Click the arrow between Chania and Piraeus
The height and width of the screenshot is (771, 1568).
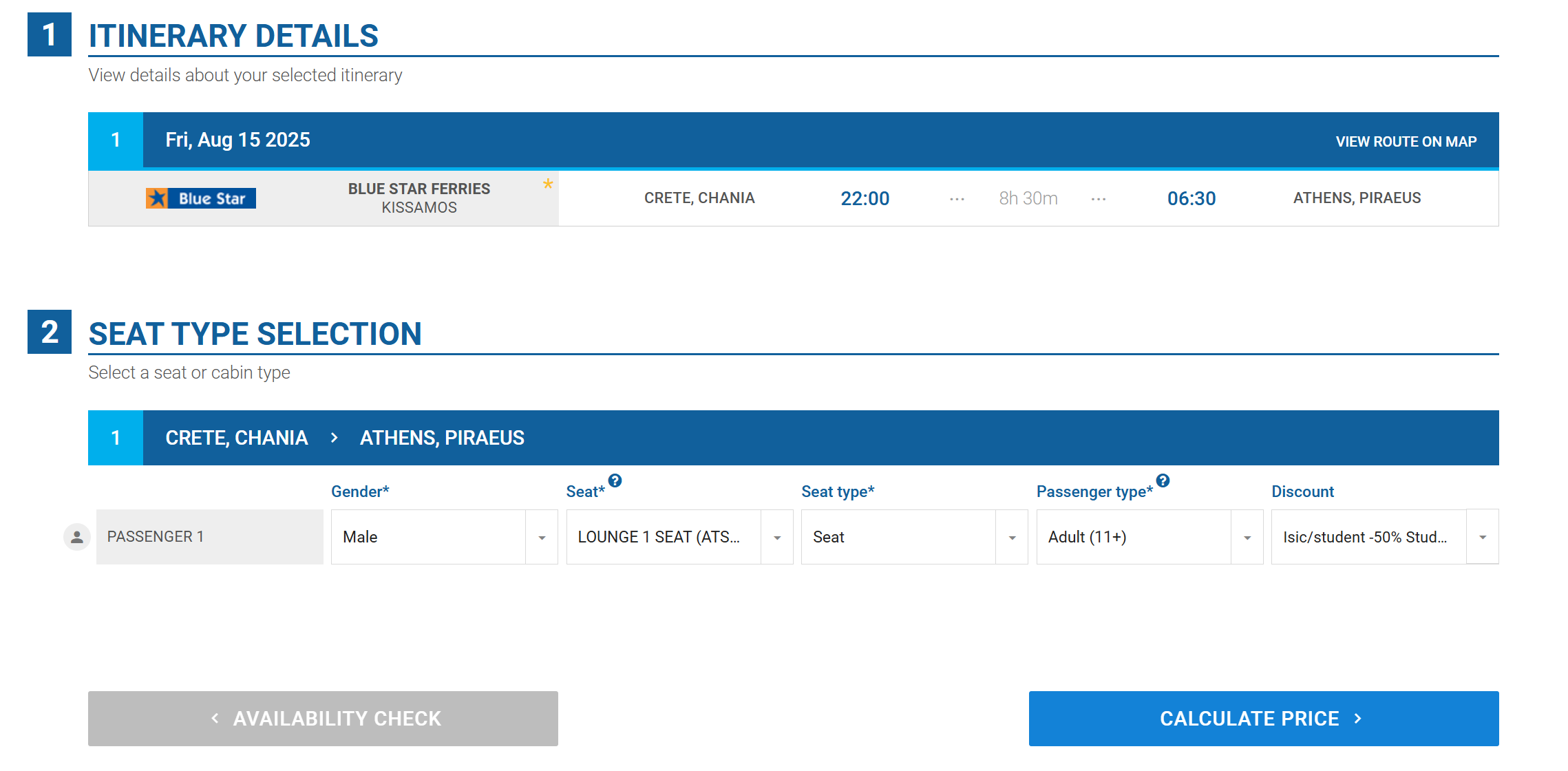tap(334, 438)
